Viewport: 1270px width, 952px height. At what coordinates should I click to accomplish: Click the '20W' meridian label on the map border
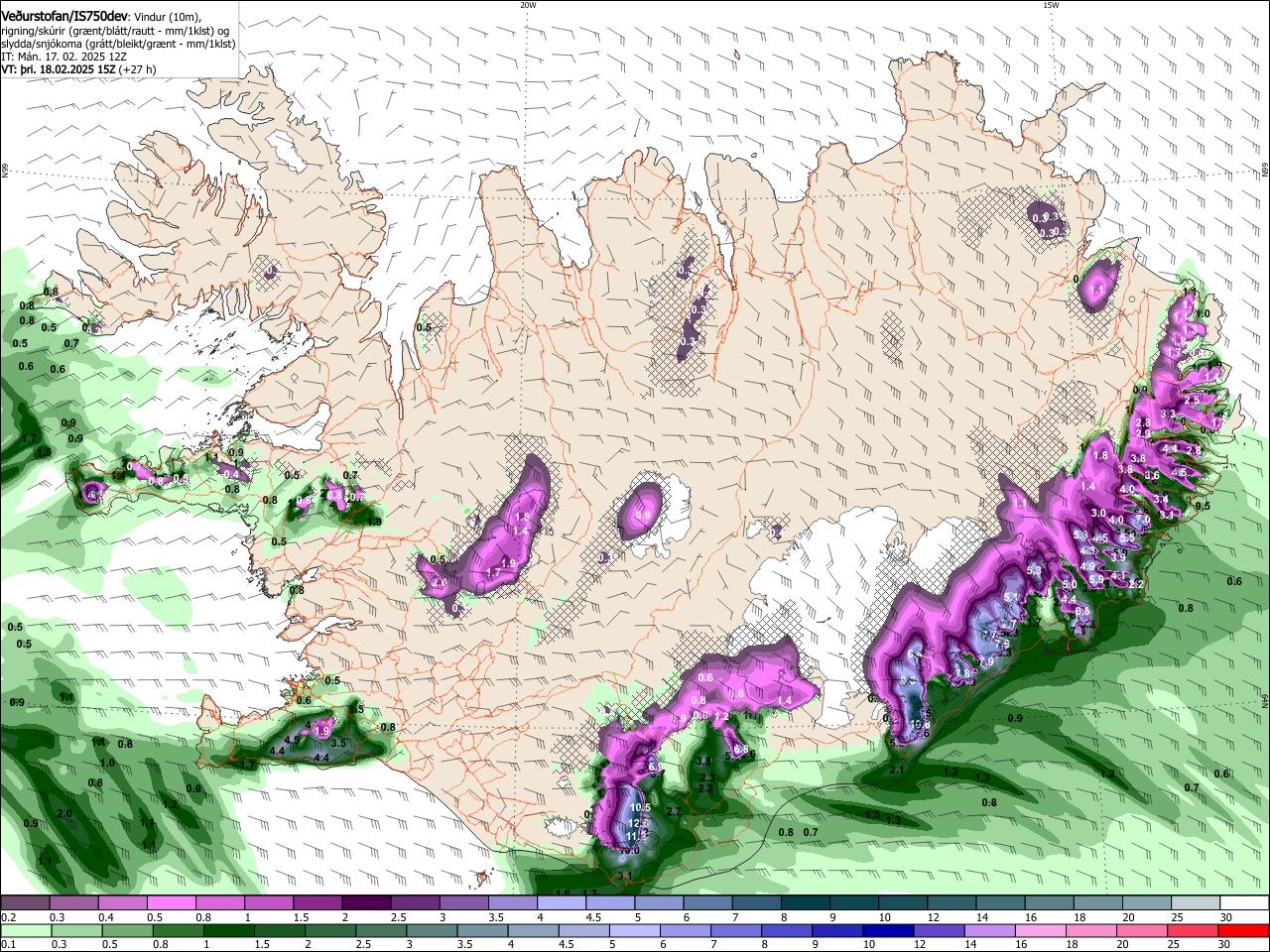pyautogui.click(x=528, y=5)
